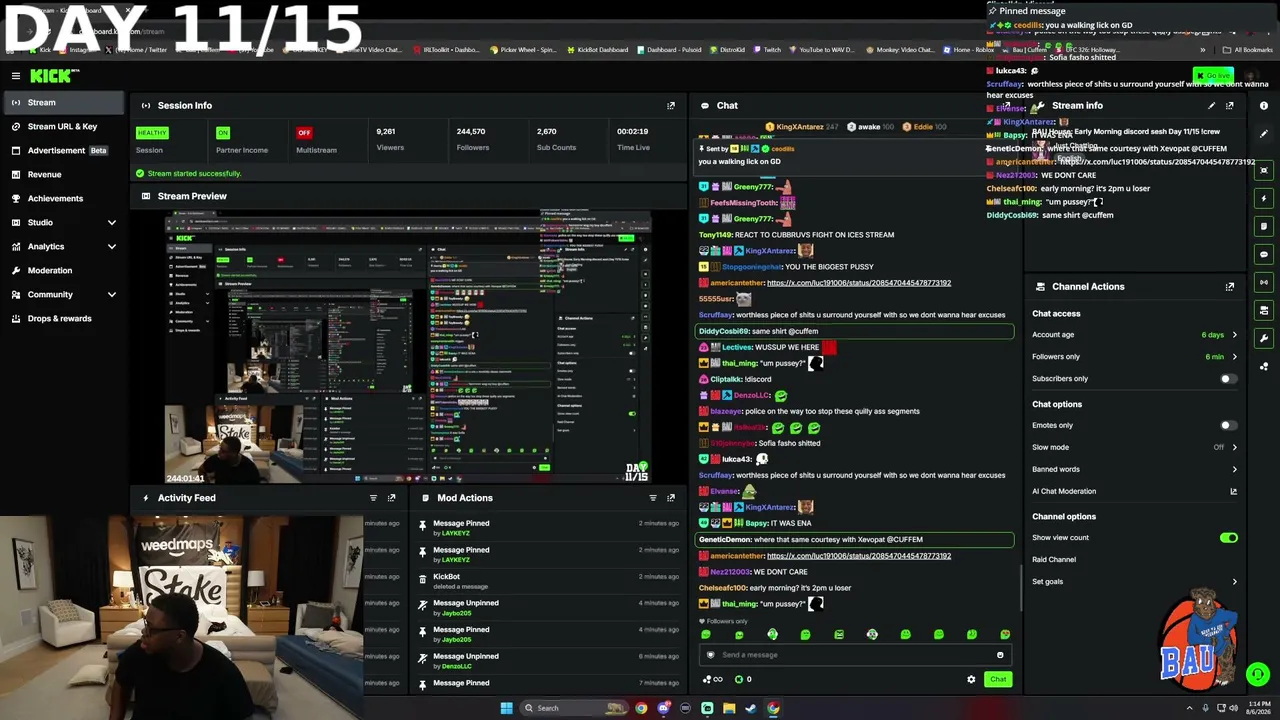This screenshot has width=1280, height=720.
Task: Pop out the Stream info panel
Action: [1230, 105]
